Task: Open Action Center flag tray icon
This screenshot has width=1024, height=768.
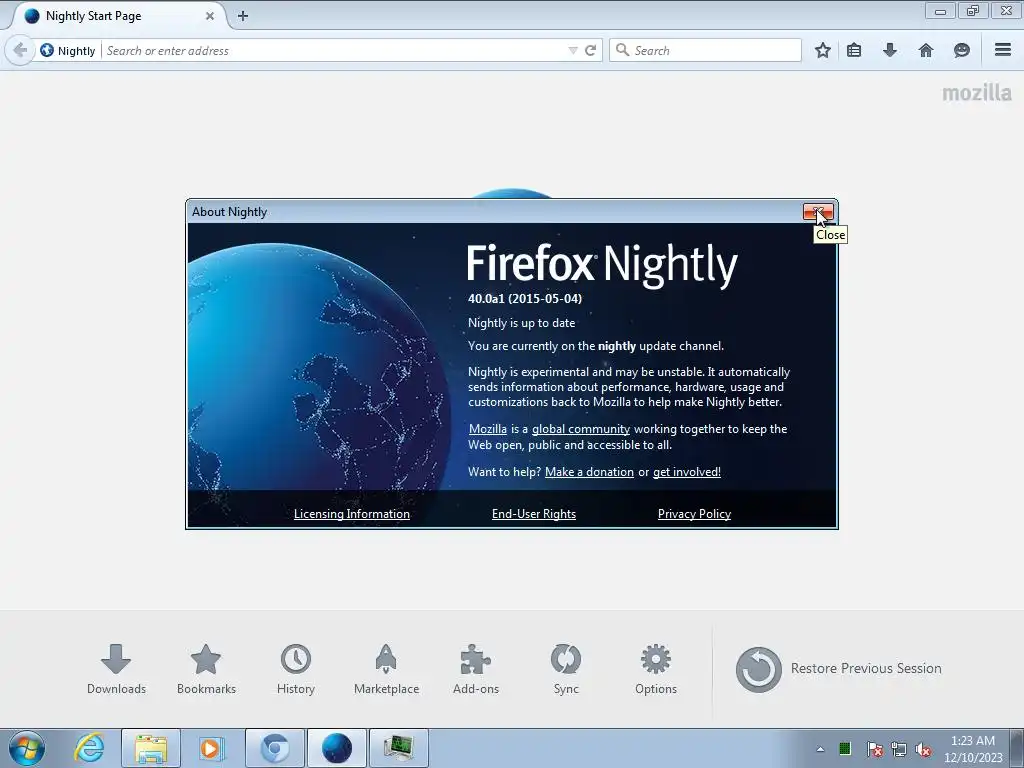Action: coord(875,749)
